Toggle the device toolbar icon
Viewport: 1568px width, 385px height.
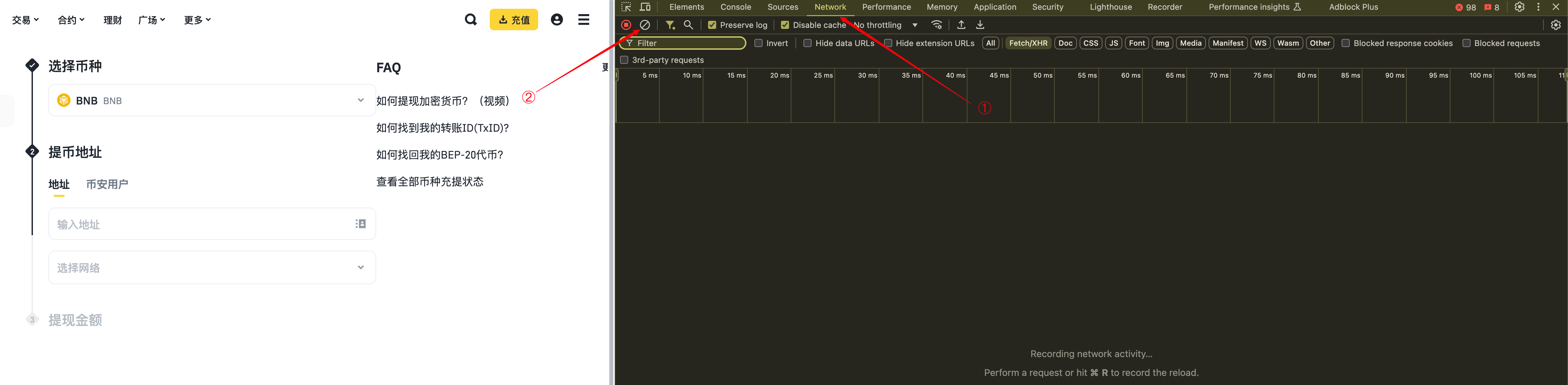(x=645, y=7)
